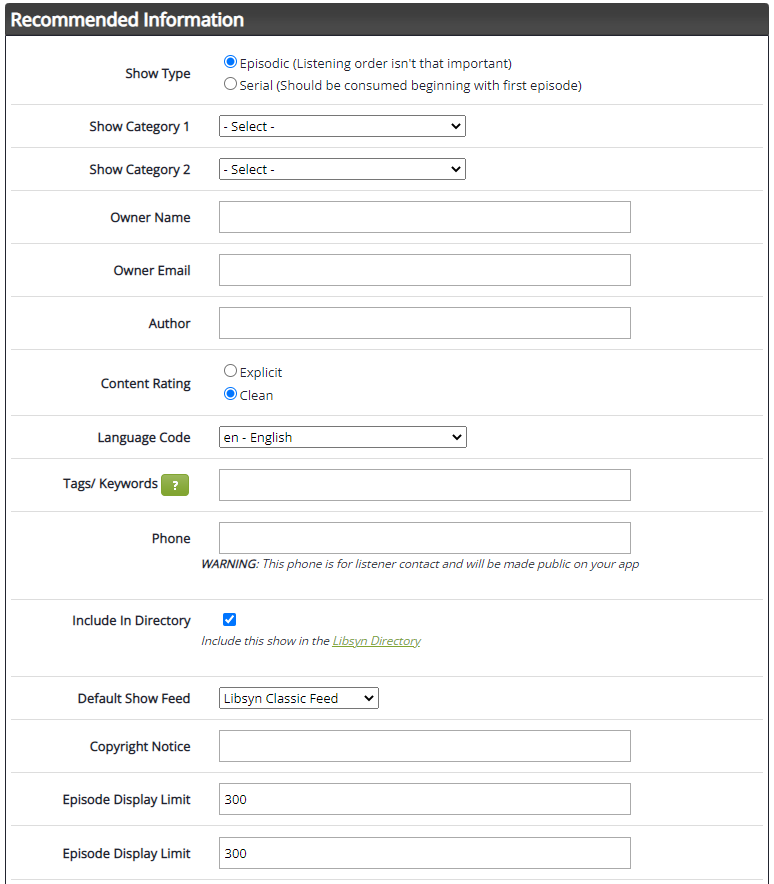Viewport: 774px width, 884px height.
Task: Choose the Explicit content rating
Action: point(230,370)
